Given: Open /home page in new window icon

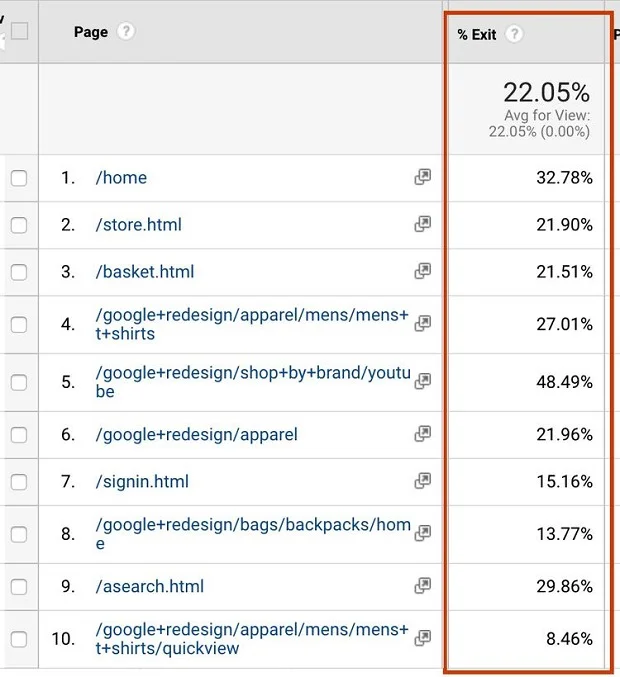Looking at the screenshot, I should (x=422, y=177).
